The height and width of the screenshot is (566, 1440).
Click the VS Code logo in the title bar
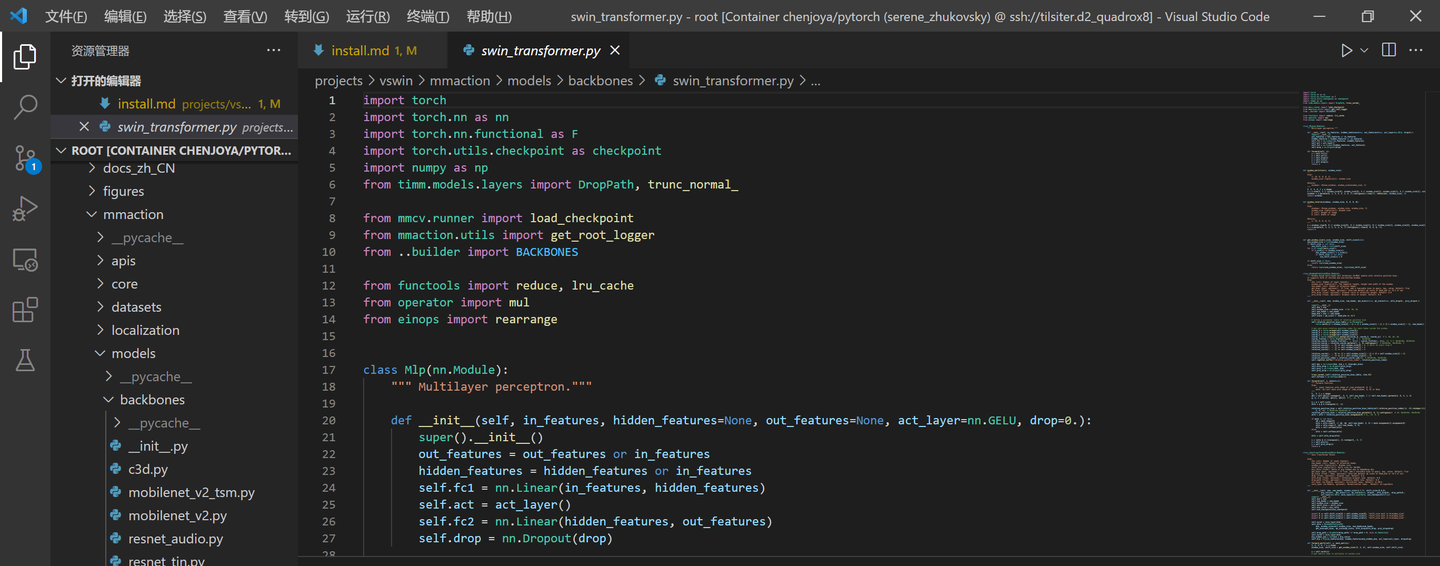tap(18, 16)
